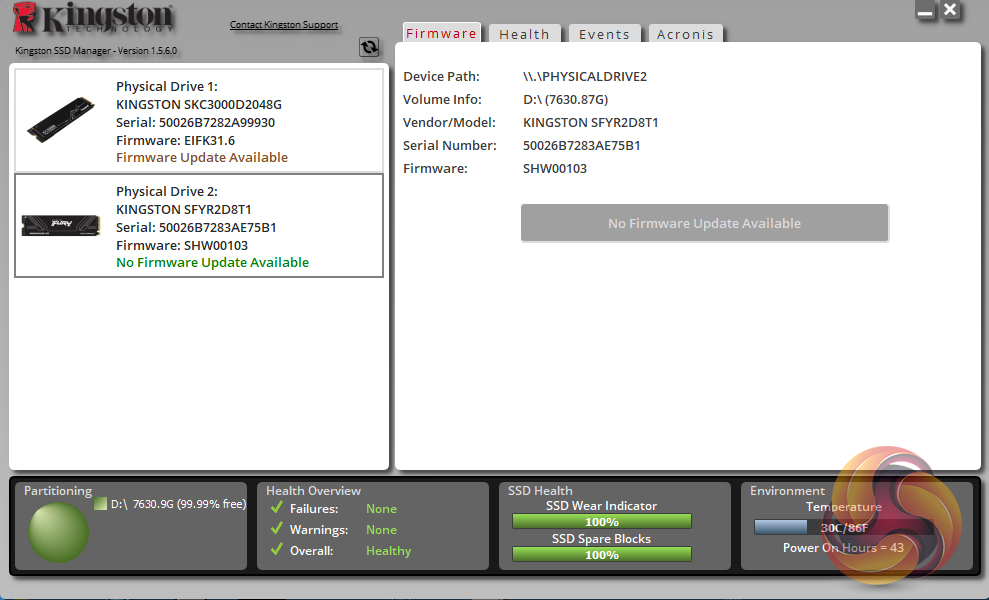Click the SSD Wear Indicator 100% bar

pyautogui.click(x=602, y=522)
